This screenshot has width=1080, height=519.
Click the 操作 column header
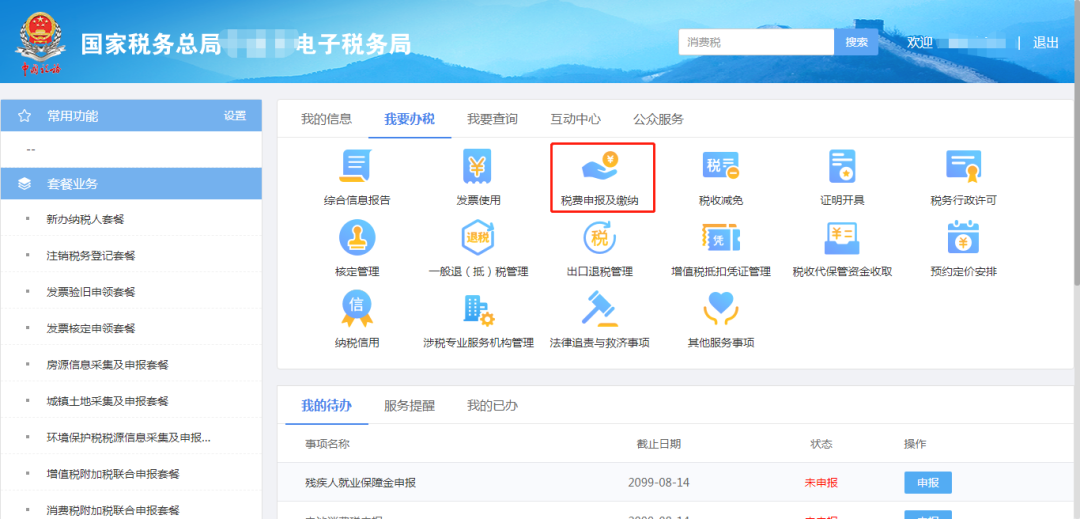(915, 444)
